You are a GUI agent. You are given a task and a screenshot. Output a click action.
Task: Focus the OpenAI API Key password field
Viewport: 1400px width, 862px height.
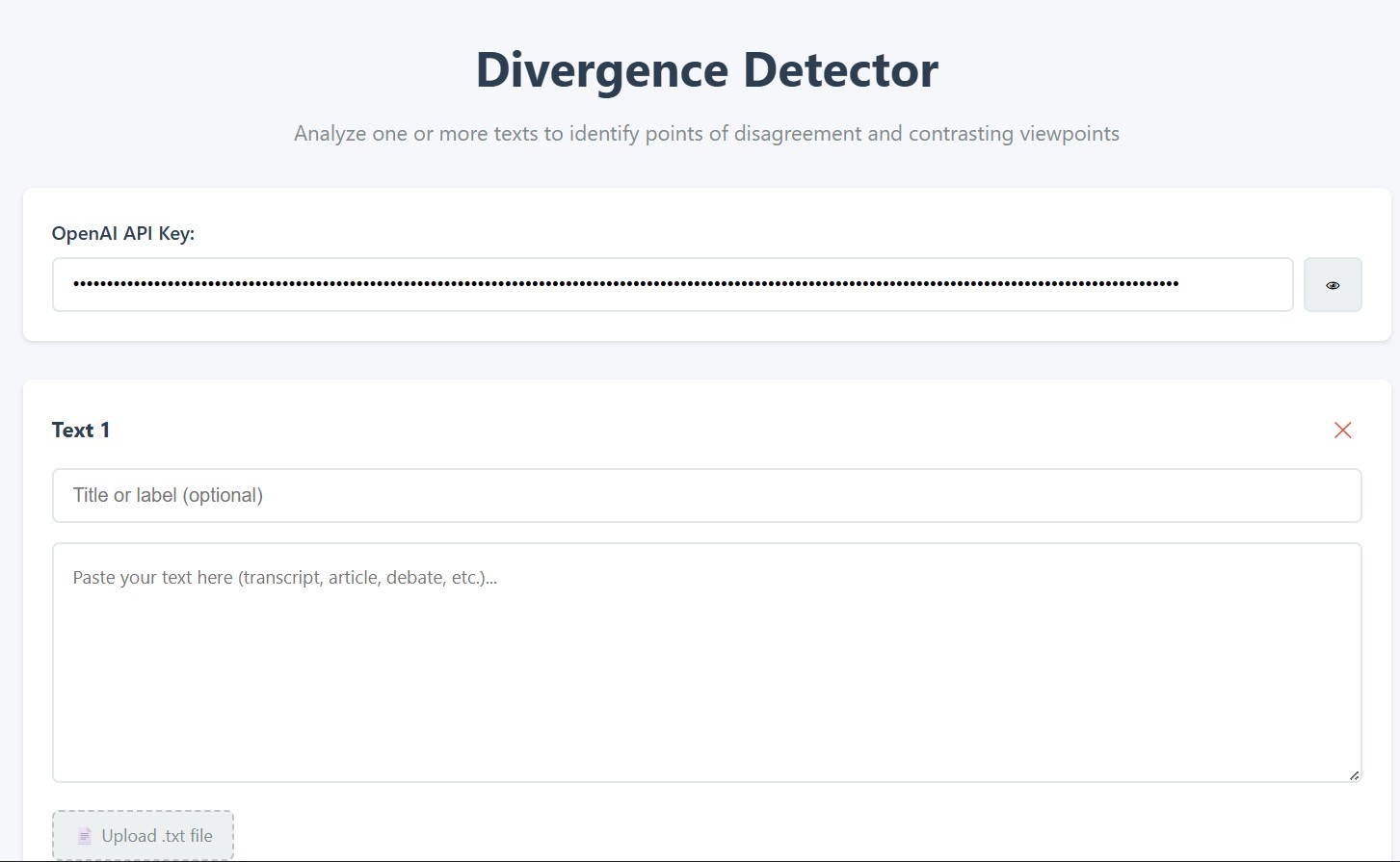672,285
